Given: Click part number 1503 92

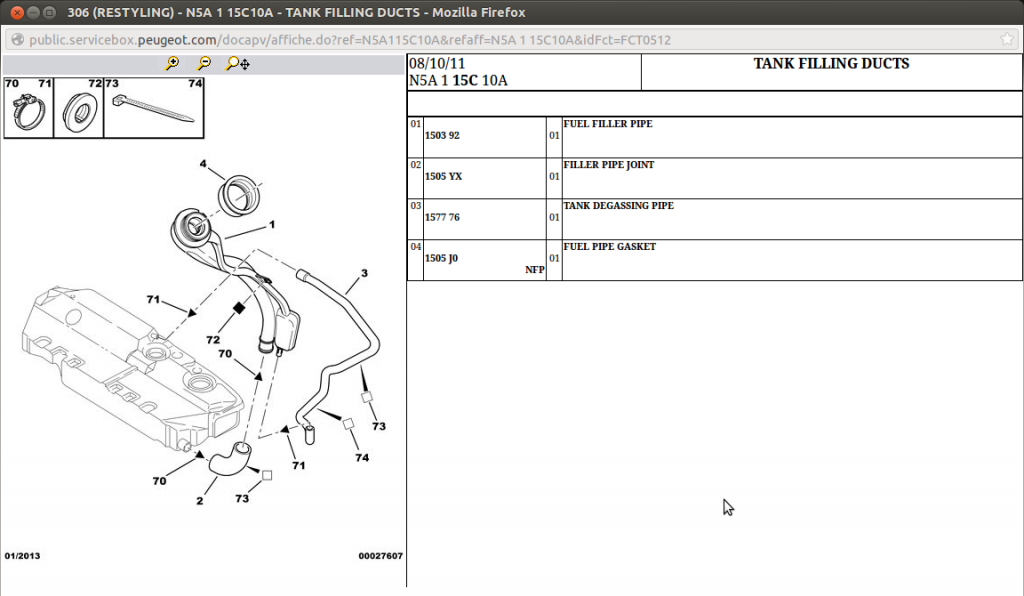Looking at the screenshot, I should (442, 136).
